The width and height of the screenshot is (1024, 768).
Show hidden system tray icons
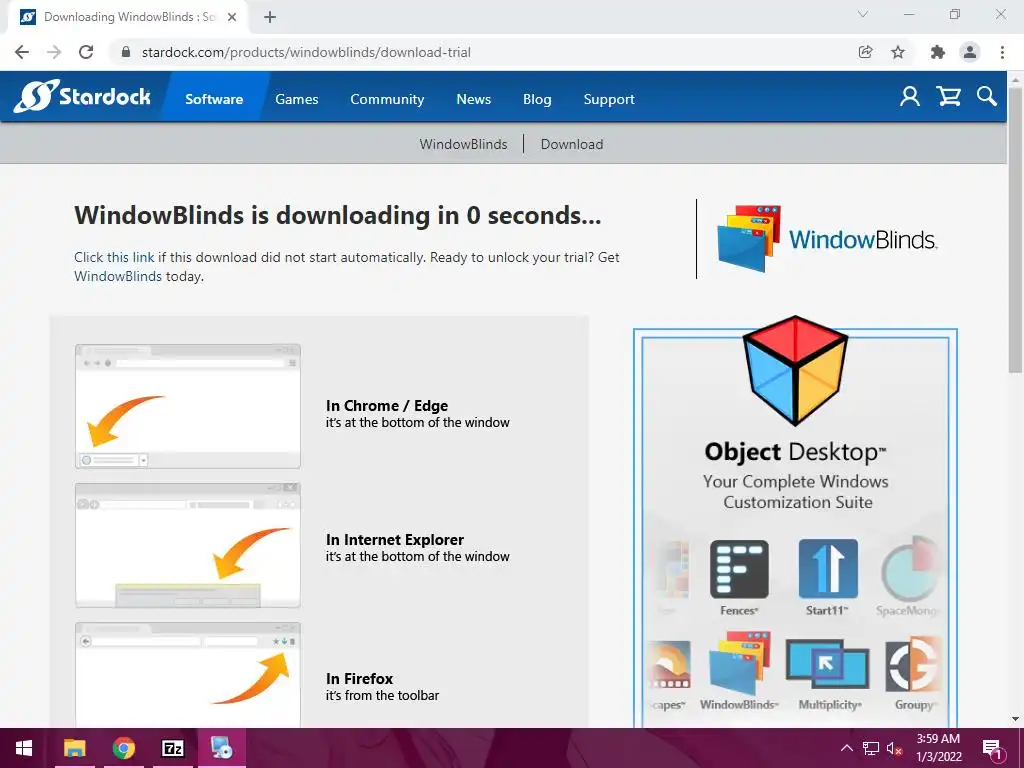pos(846,748)
